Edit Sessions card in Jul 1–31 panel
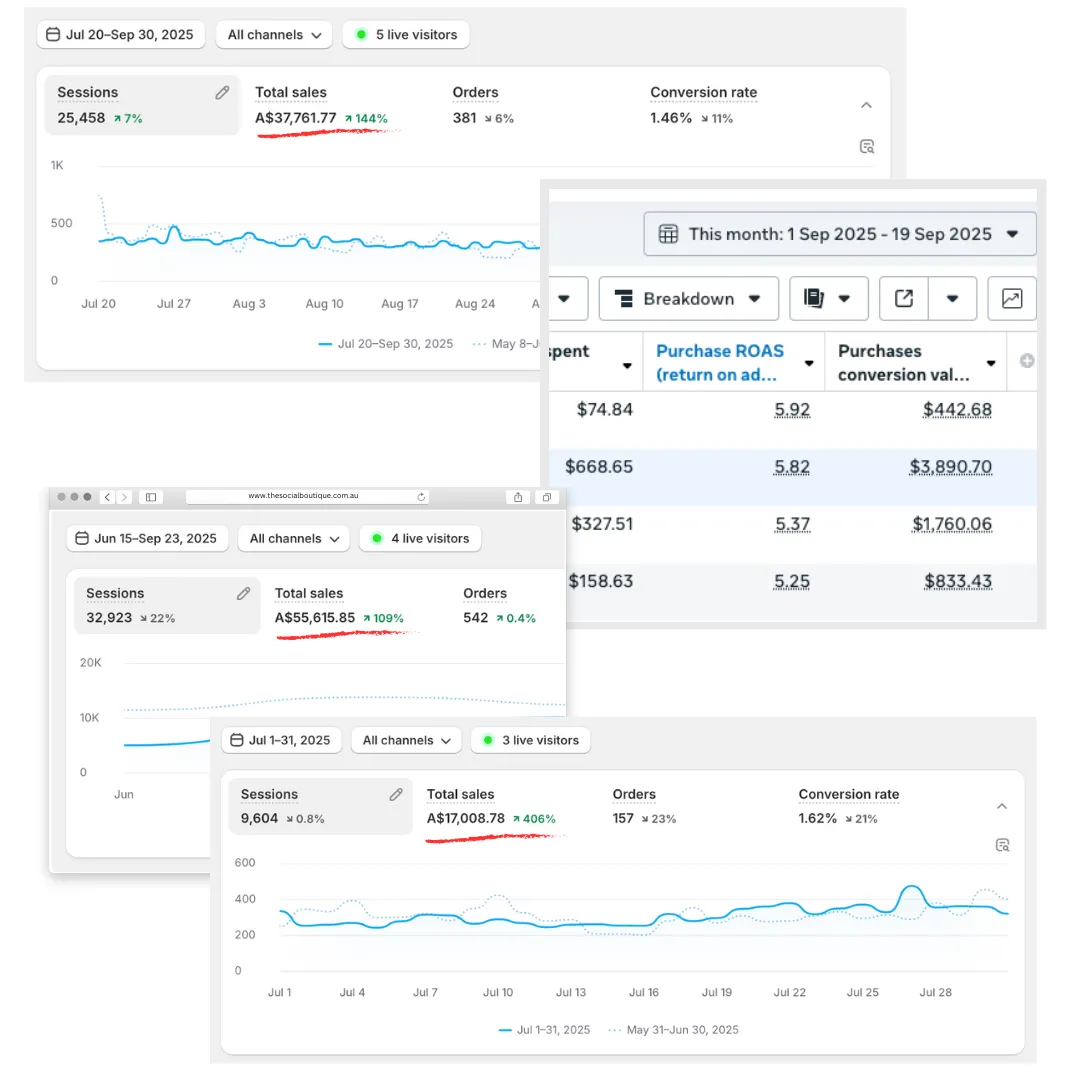The image size is (1080, 1080). click(396, 795)
